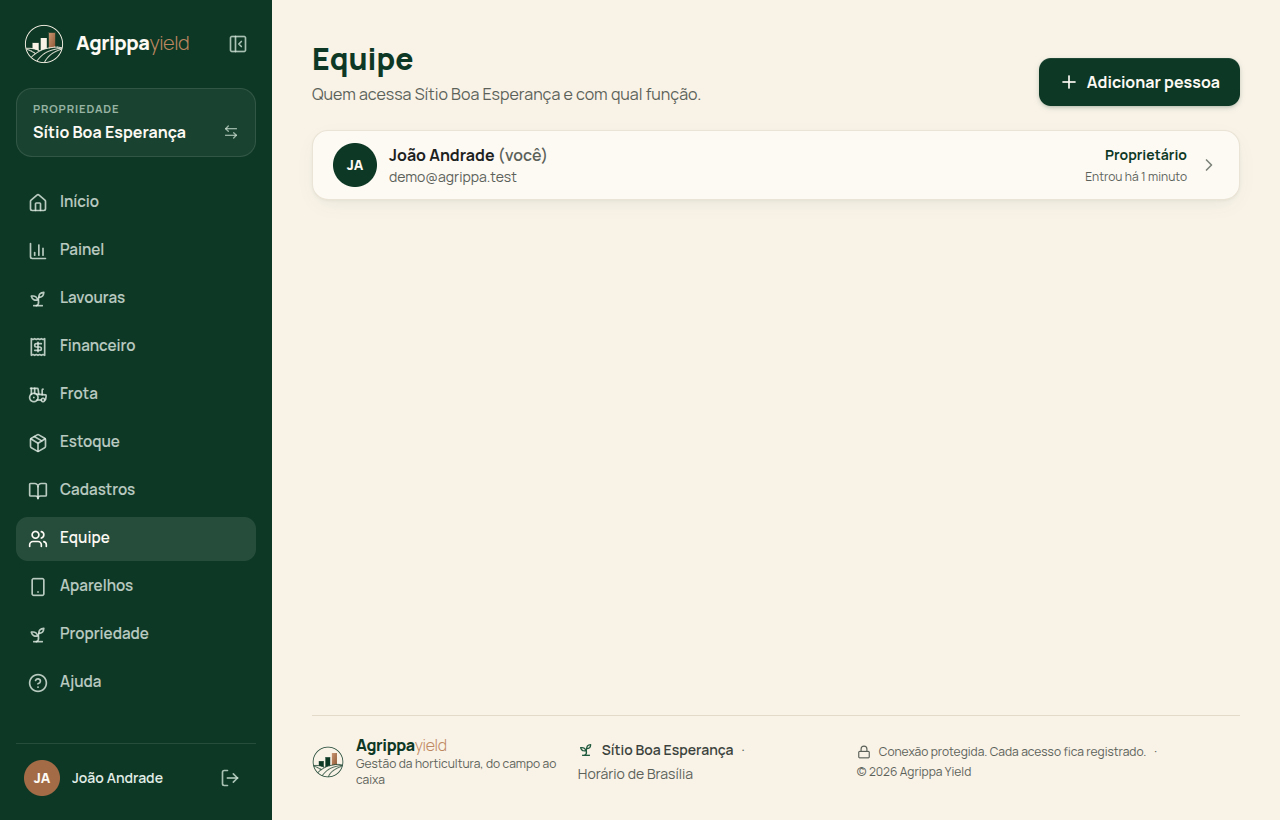The width and height of the screenshot is (1280, 820).
Task: Click the logout icon beside João Andrade
Action: pos(230,778)
